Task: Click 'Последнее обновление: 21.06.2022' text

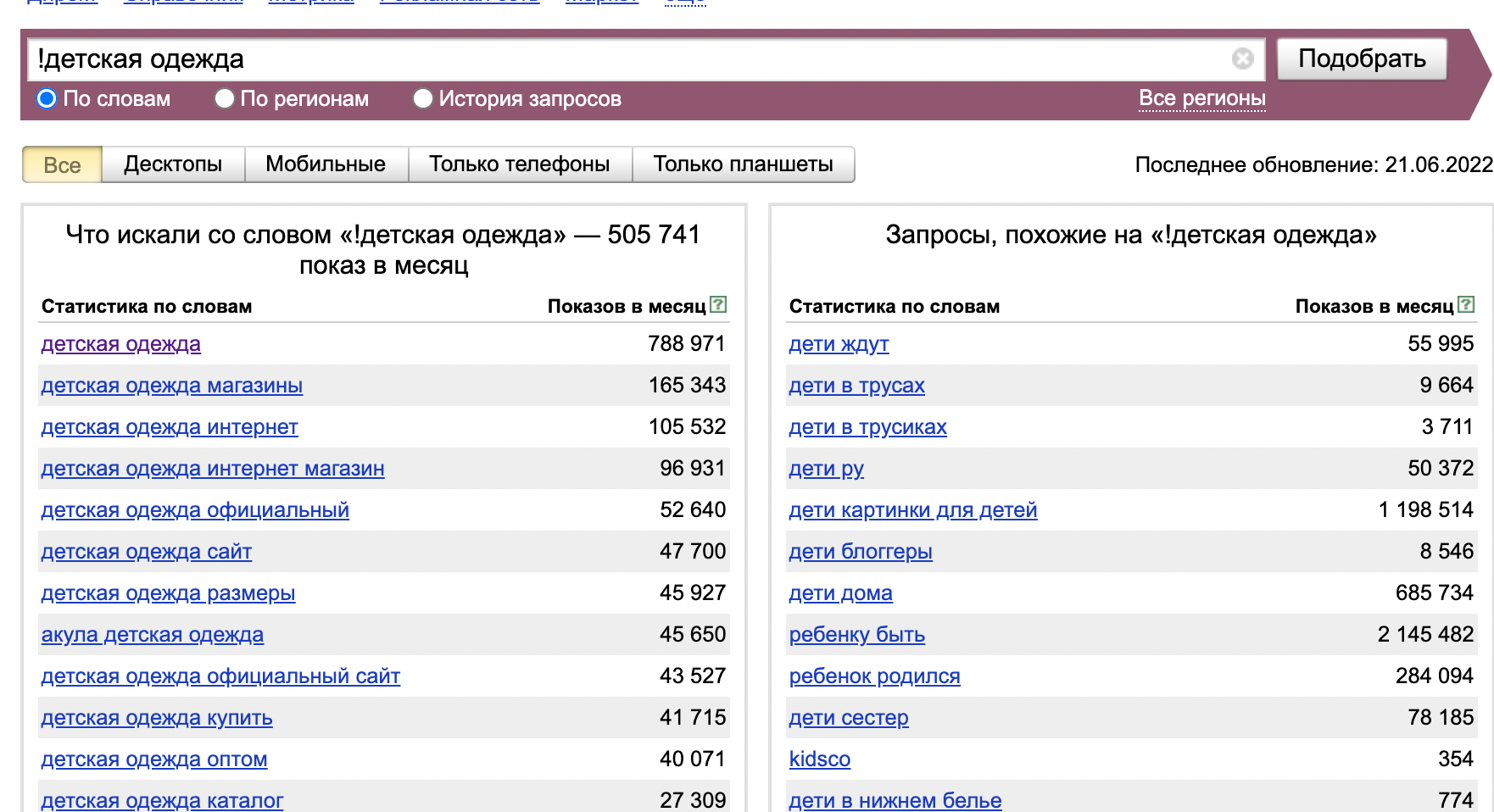Action: [1313, 164]
